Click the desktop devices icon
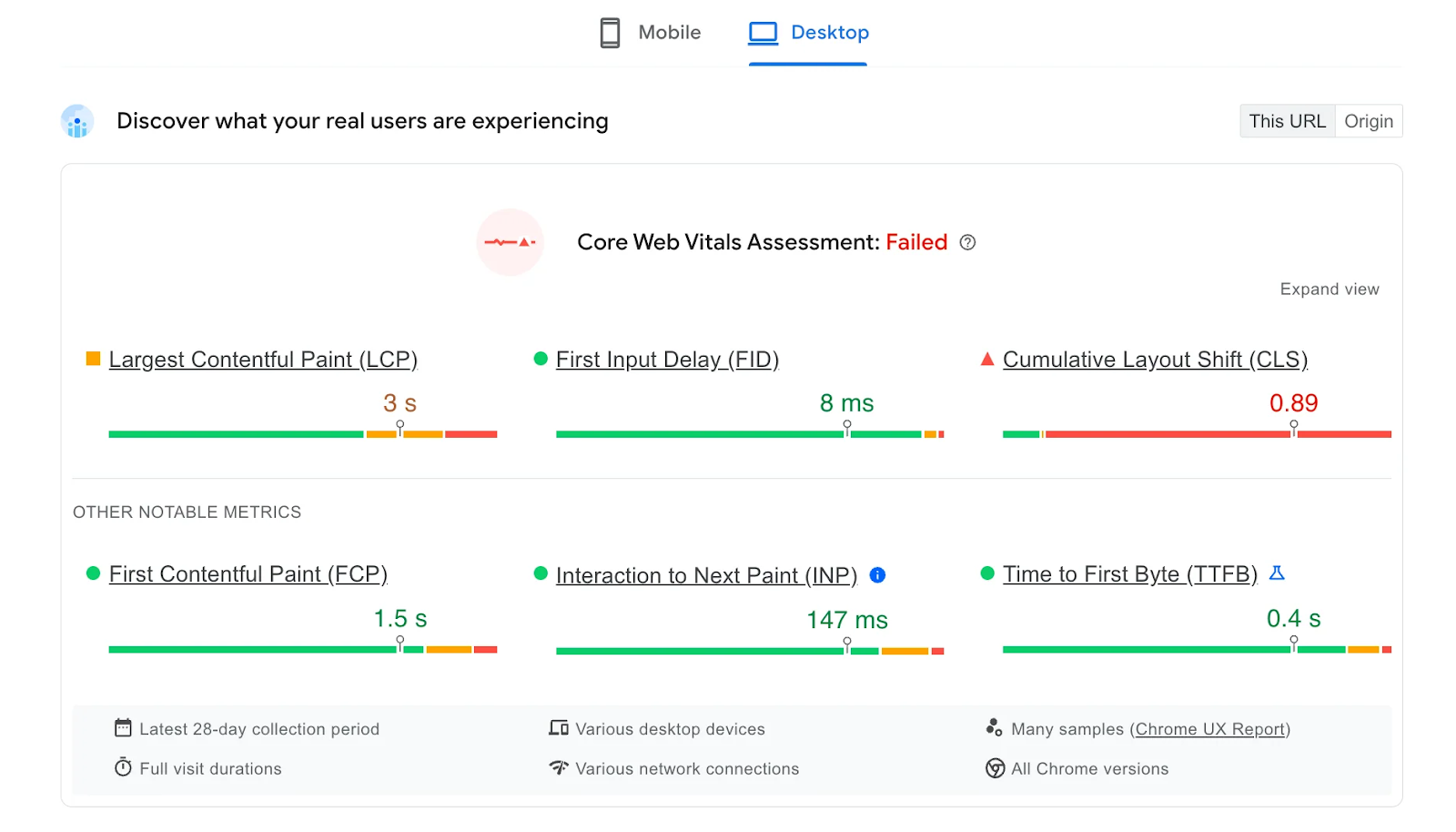 (x=559, y=727)
